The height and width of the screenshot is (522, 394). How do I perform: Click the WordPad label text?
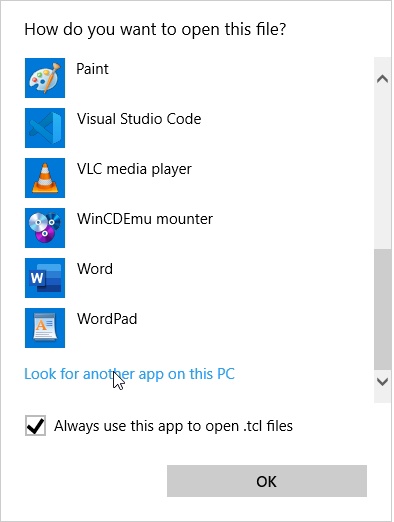tap(107, 319)
